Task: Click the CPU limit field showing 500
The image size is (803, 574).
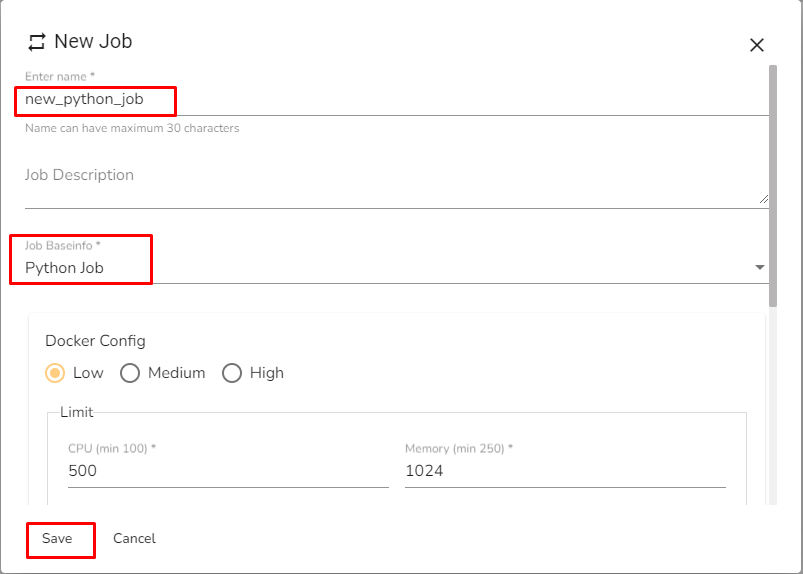Action: (228, 471)
